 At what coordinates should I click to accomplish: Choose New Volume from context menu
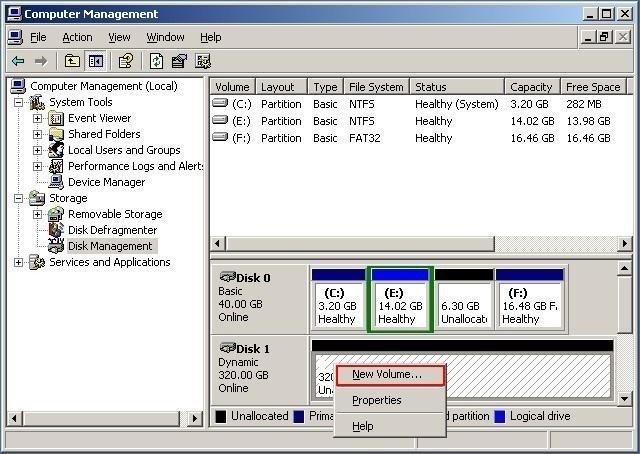coord(390,375)
